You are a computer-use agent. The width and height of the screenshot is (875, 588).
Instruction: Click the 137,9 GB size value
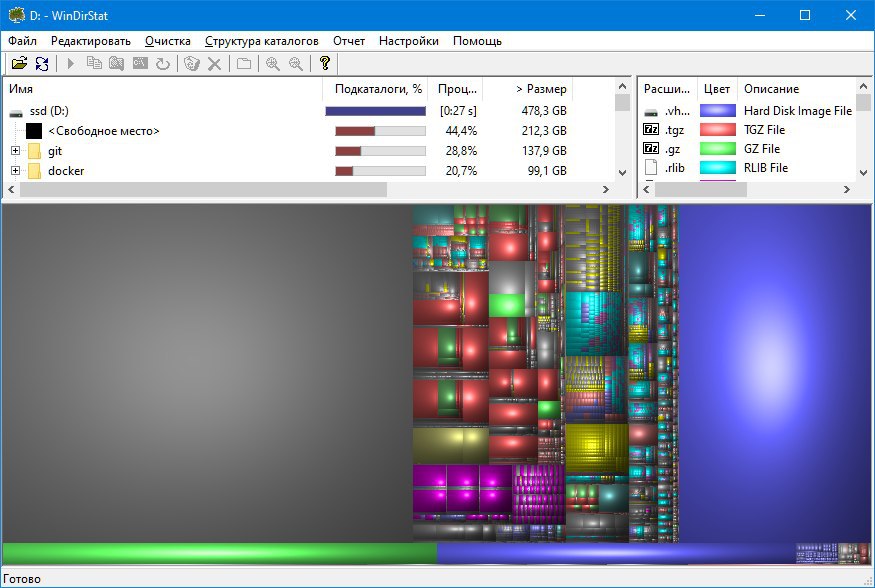(544, 151)
